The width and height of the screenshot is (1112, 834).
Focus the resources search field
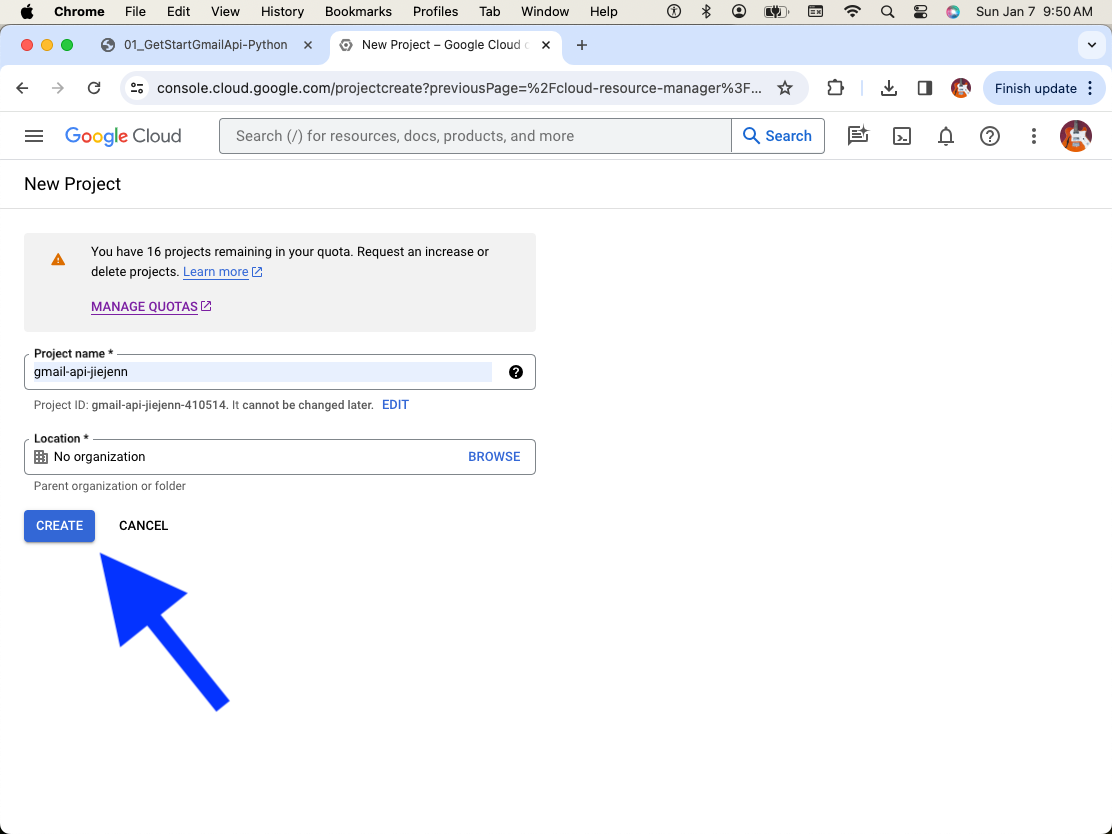(475, 135)
